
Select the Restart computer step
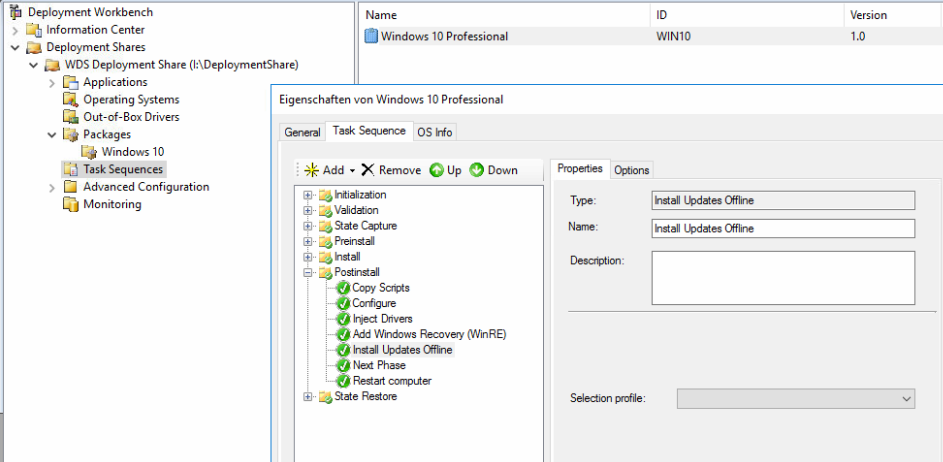[392, 381]
